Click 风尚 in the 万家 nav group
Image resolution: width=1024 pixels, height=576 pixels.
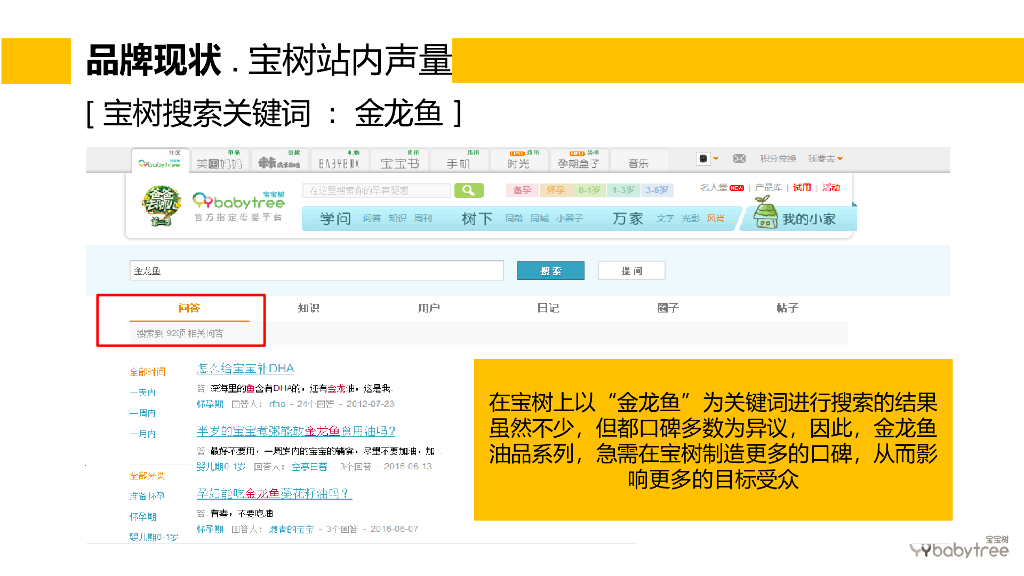pos(716,218)
